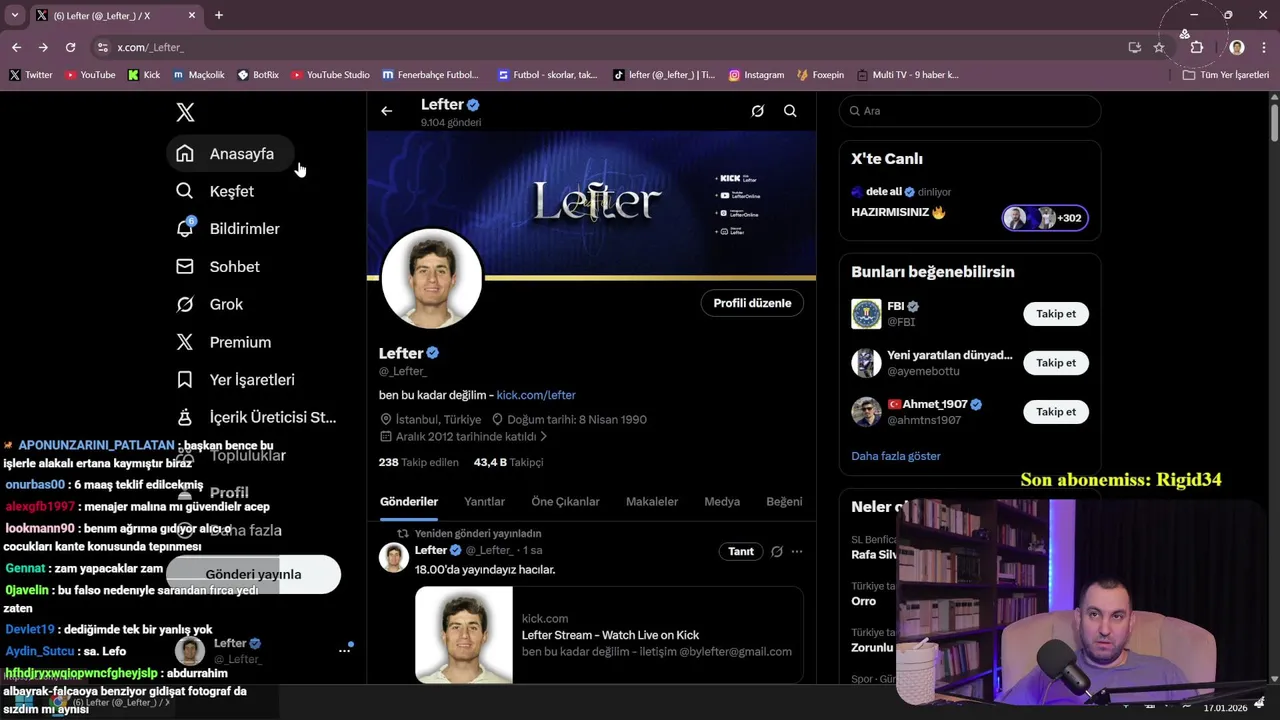This screenshot has height=720, width=1280.
Task: Switch to the Makaleler tab
Action: (x=652, y=502)
